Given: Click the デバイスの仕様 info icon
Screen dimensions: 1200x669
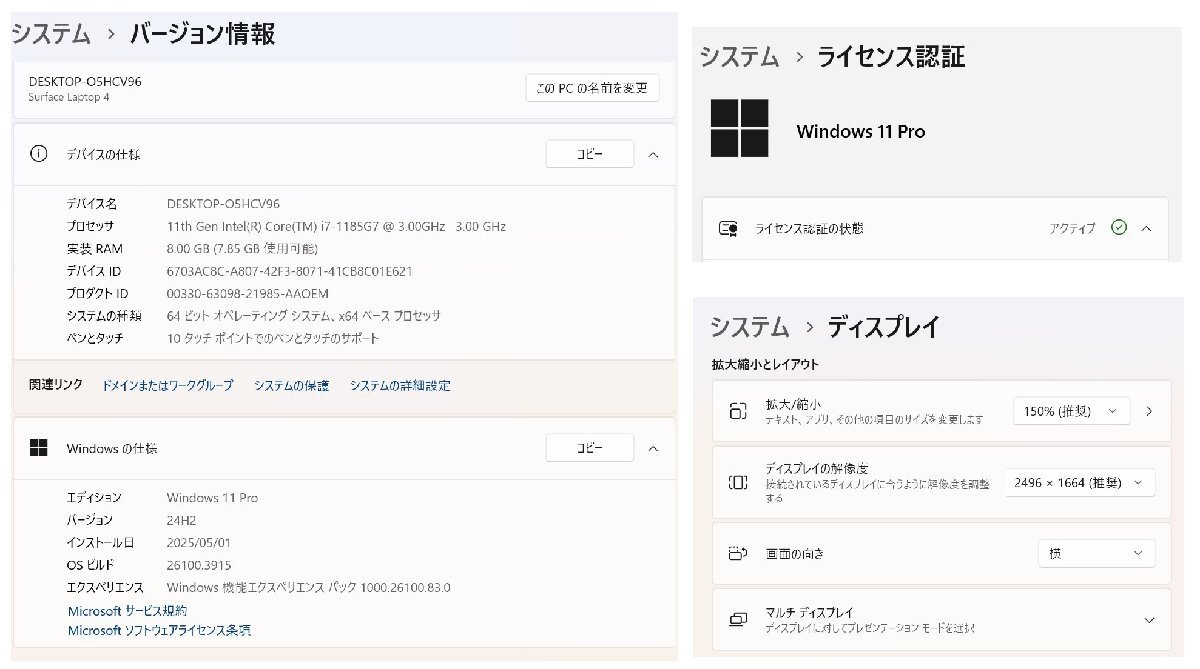Looking at the screenshot, I should pos(37,153).
